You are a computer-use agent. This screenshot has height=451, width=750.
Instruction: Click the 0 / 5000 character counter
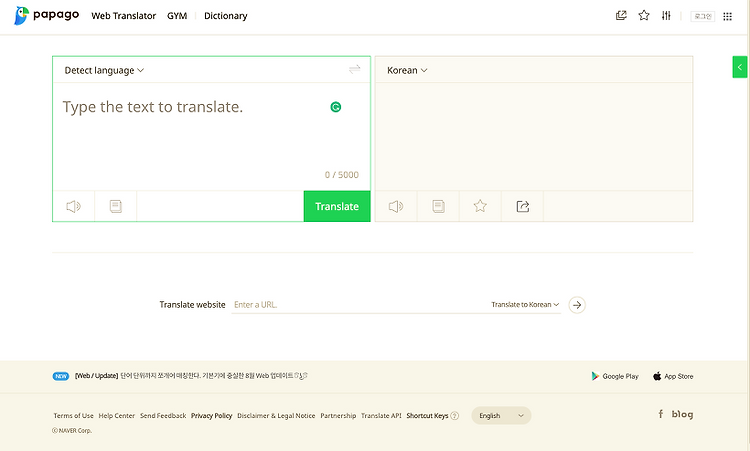(342, 175)
